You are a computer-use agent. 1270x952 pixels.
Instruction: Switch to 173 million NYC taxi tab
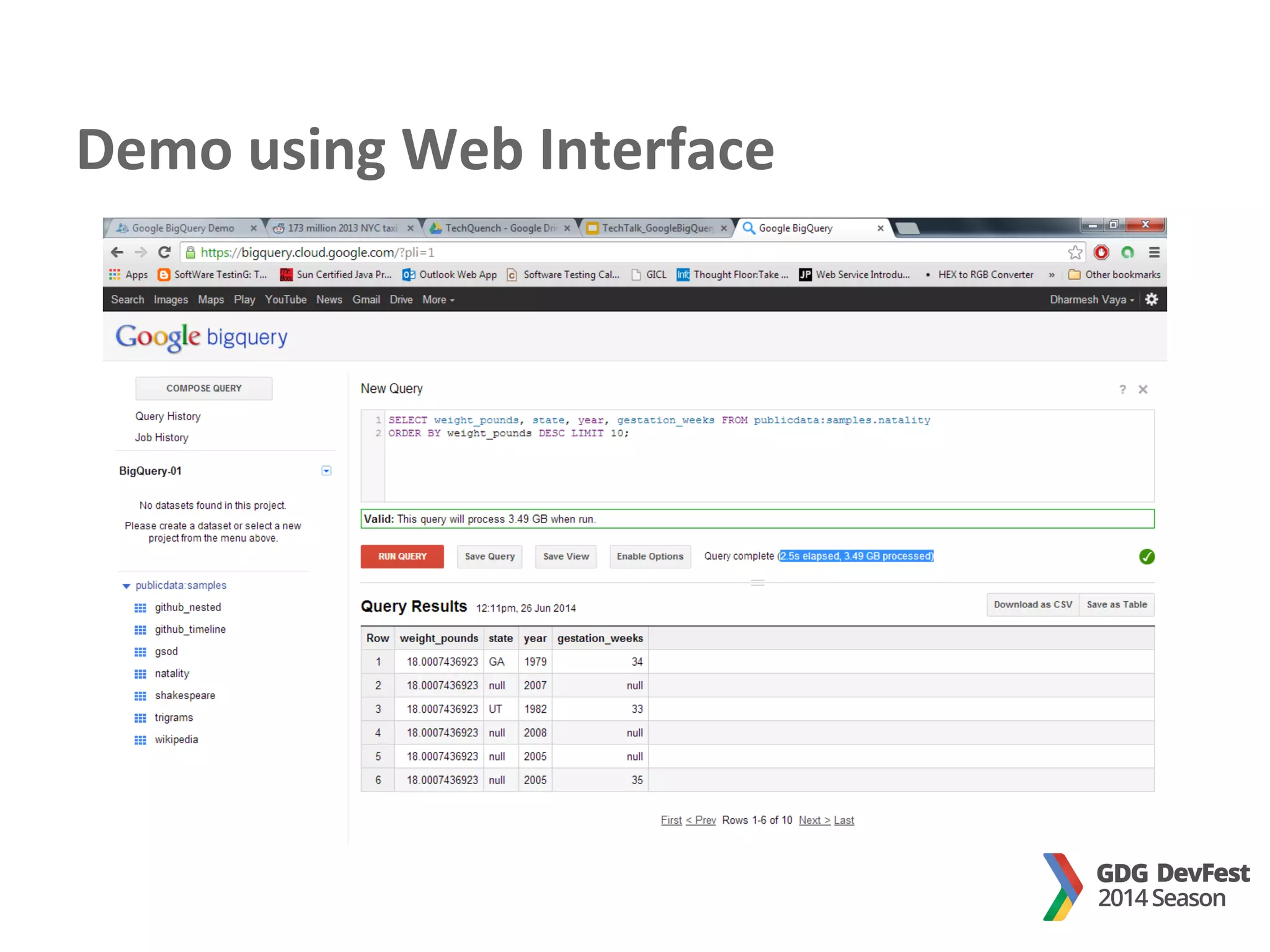click(342, 228)
